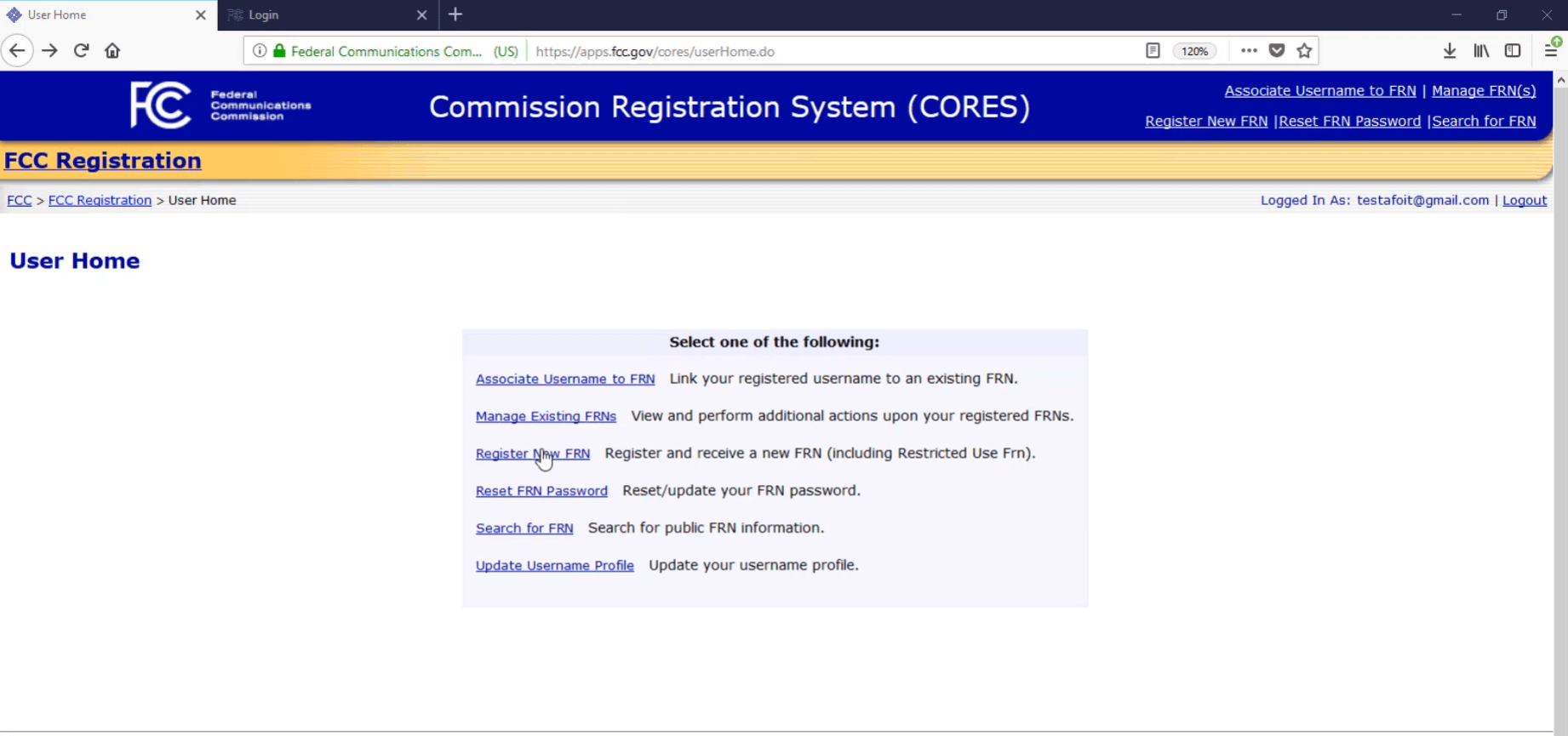Toggle the sidebar icon
This screenshot has height=736, width=1568.
1513,51
